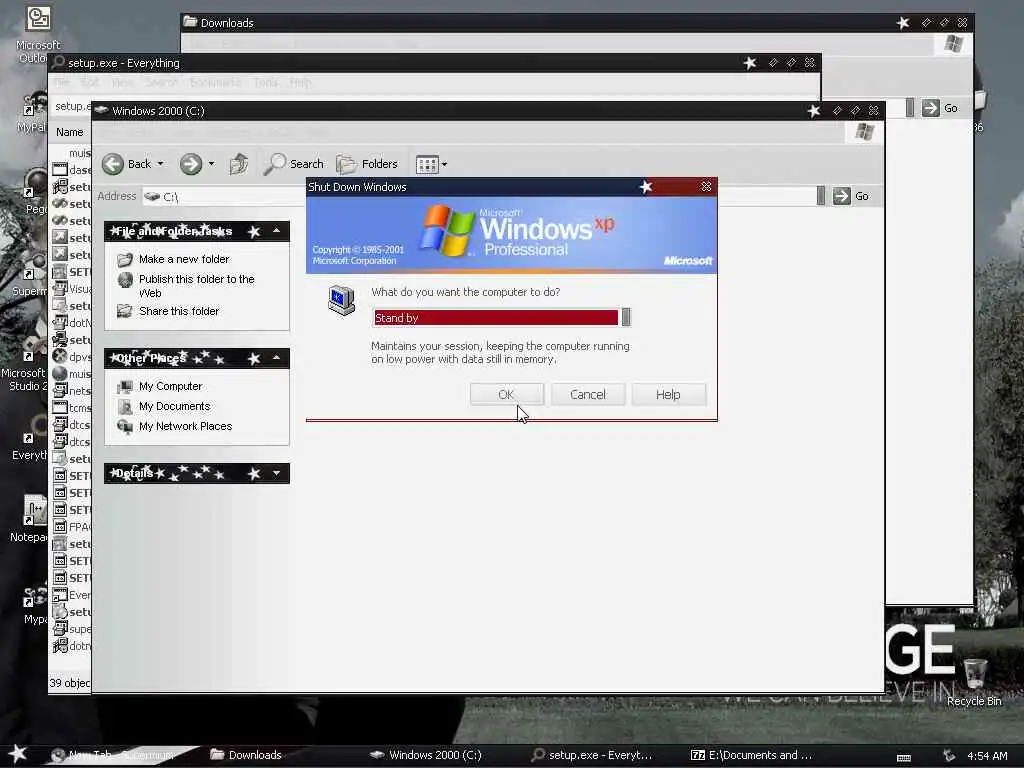Image resolution: width=1024 pixels, height=768 pixels.
Task: Click the star icon on the setup.exe - Everything title bar
Action: click(x=750, y=63)
